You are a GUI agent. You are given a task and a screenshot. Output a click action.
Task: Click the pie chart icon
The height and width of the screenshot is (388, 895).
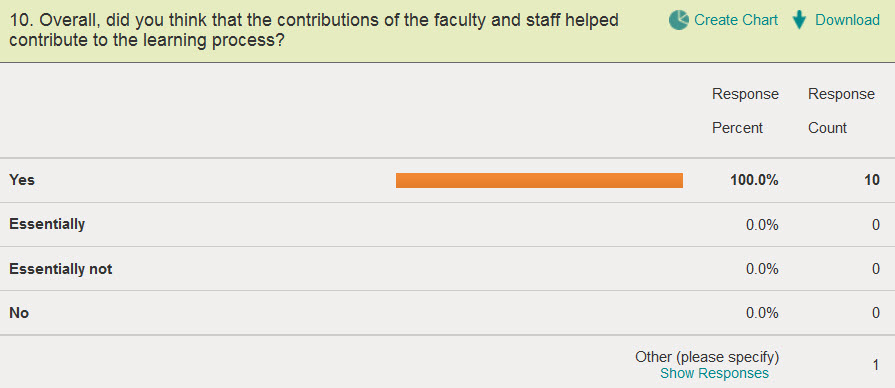point(678,20)
